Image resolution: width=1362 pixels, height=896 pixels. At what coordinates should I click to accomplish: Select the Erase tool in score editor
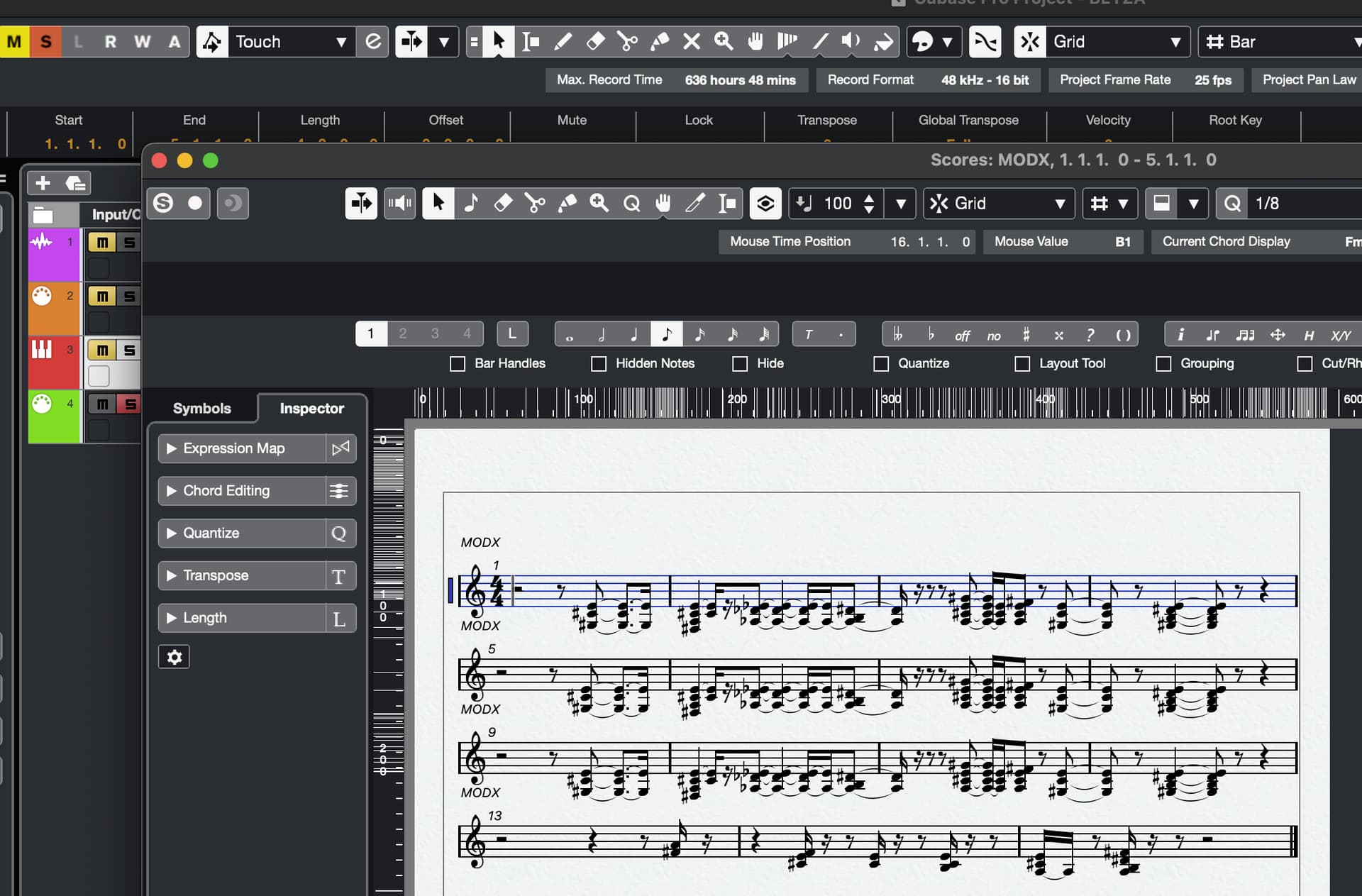click(503, 204)
